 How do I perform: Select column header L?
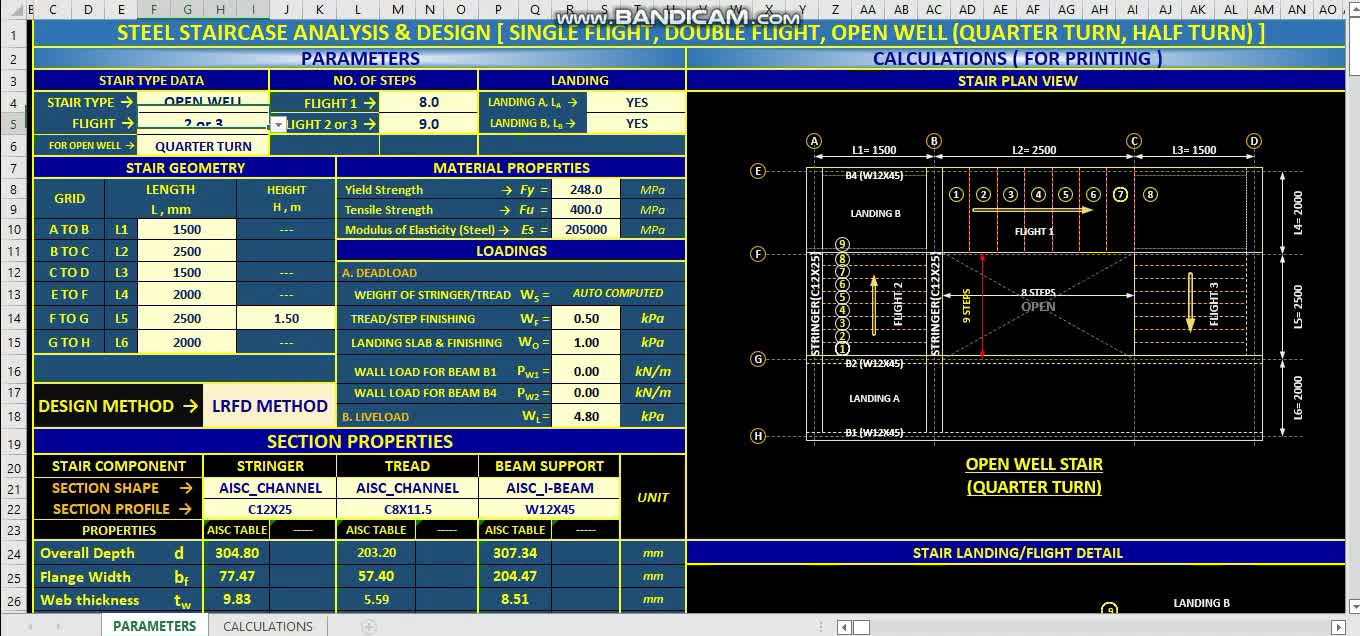358,10
